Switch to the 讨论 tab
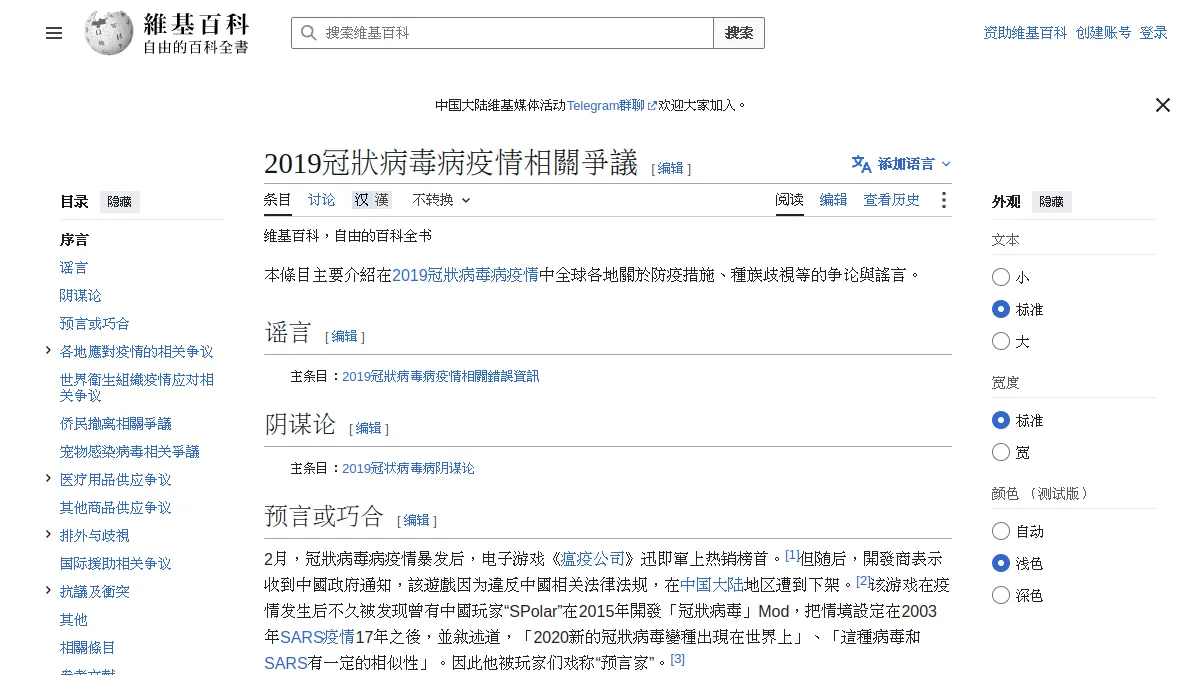Screen dimensions: 1200x675 [x=322, y=200]
